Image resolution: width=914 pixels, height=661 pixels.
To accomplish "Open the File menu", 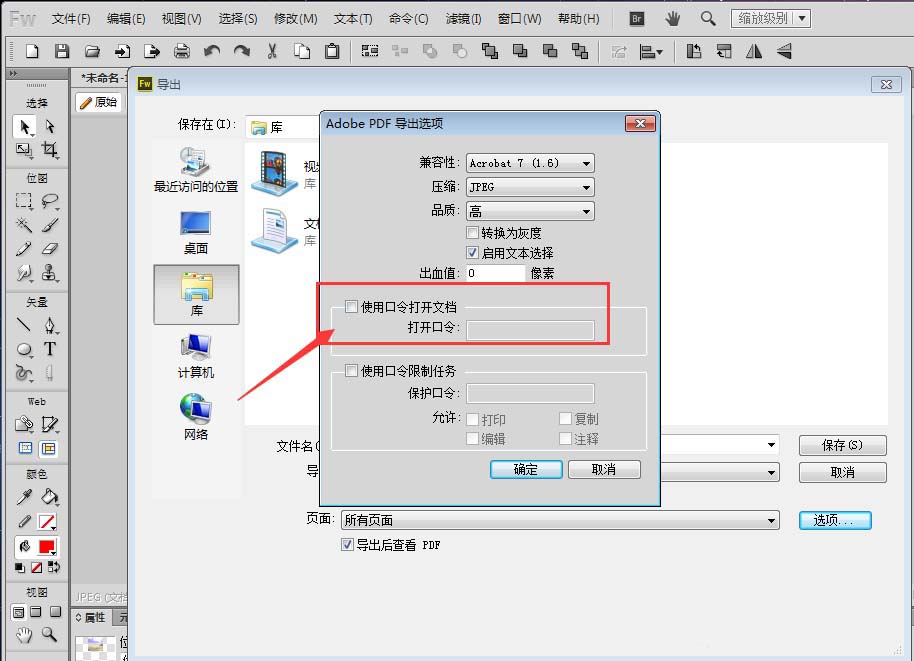I will point(71,19).
